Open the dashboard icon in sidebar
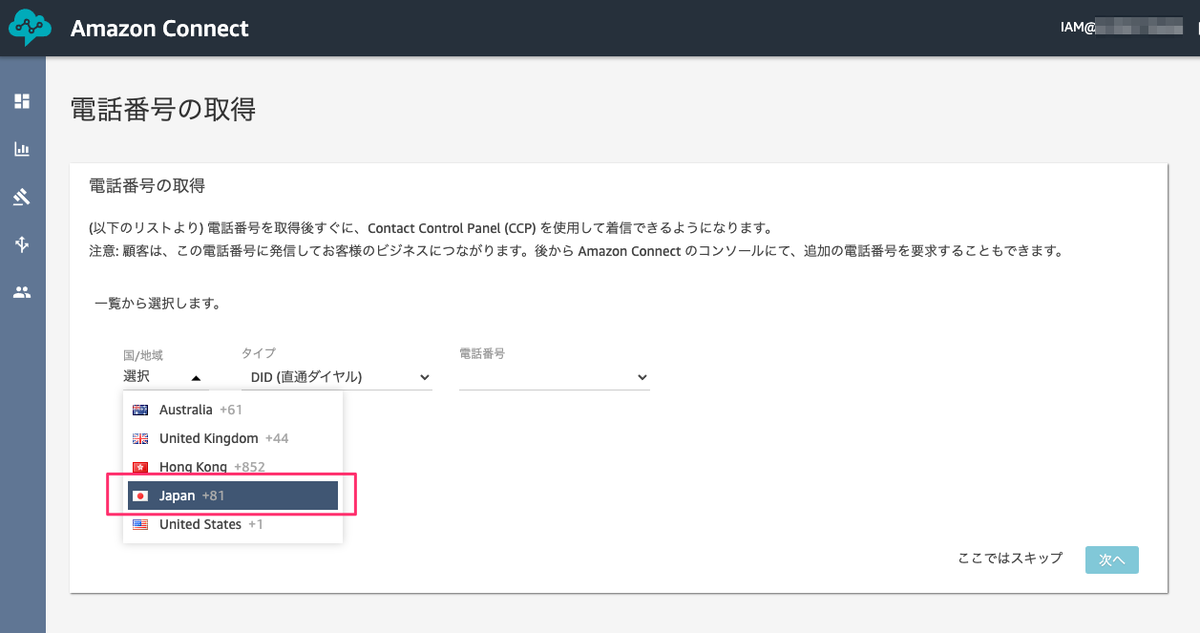 22,101
